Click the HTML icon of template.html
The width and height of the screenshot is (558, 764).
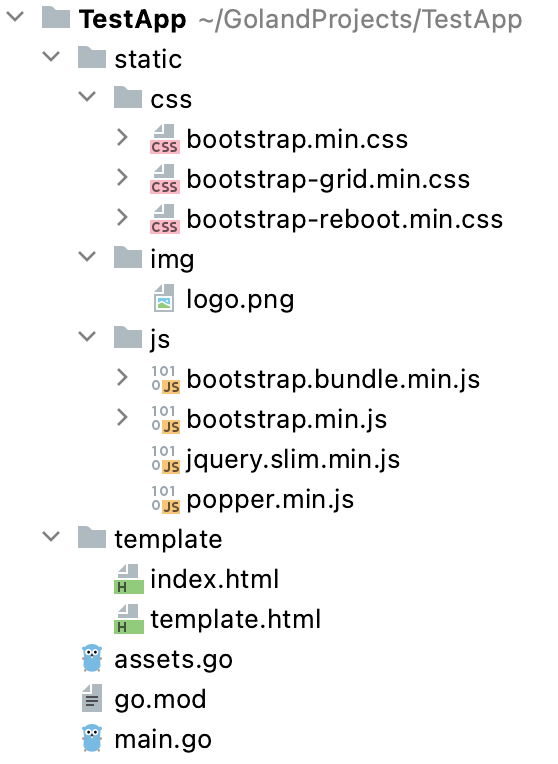129,619
